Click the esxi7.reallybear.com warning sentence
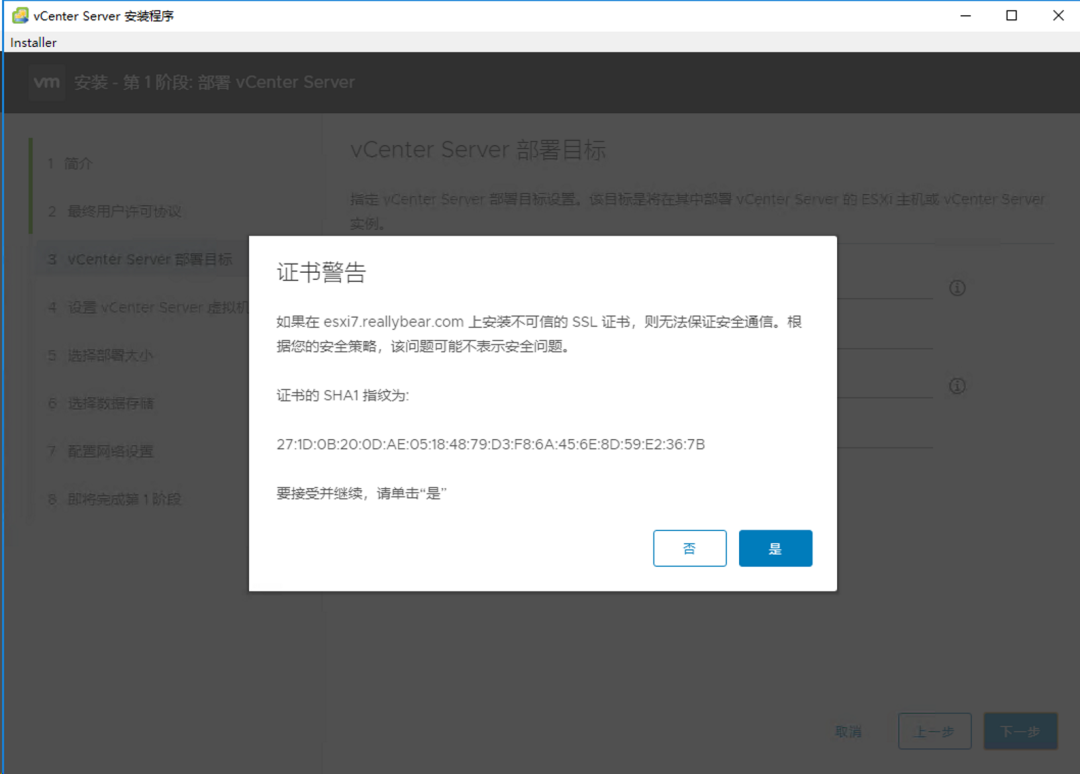1080x774 pixels. 539,334
